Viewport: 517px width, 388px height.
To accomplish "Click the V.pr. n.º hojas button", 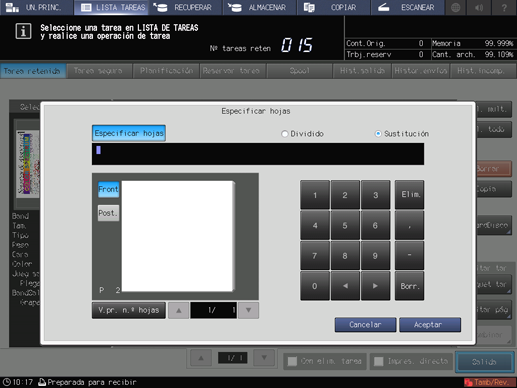I will (x=129, y=310).
